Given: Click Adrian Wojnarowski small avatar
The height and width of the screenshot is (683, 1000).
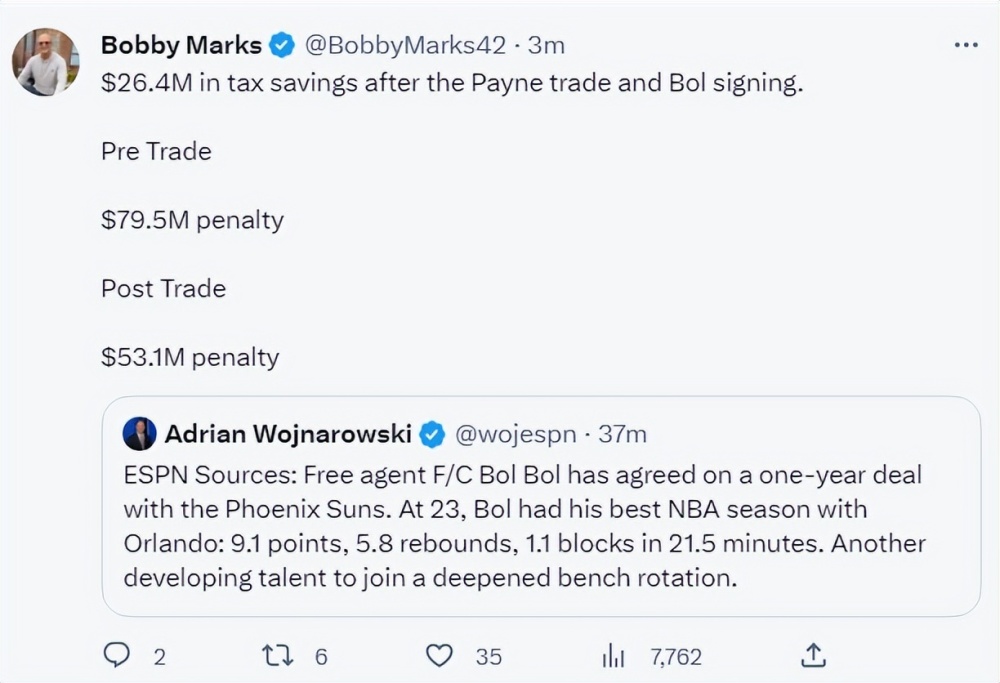Looking at the screenshot, I should click(139, 434).
